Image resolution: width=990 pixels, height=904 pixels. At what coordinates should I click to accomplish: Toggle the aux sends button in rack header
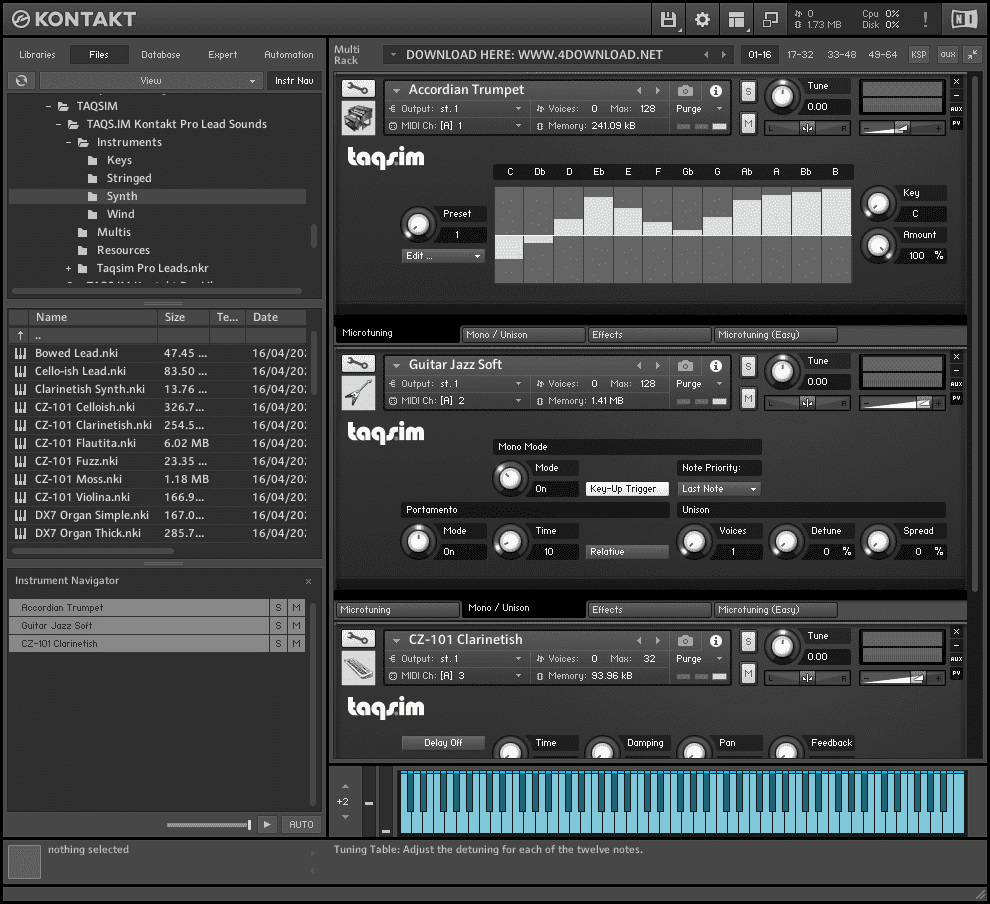pos(948,54)
